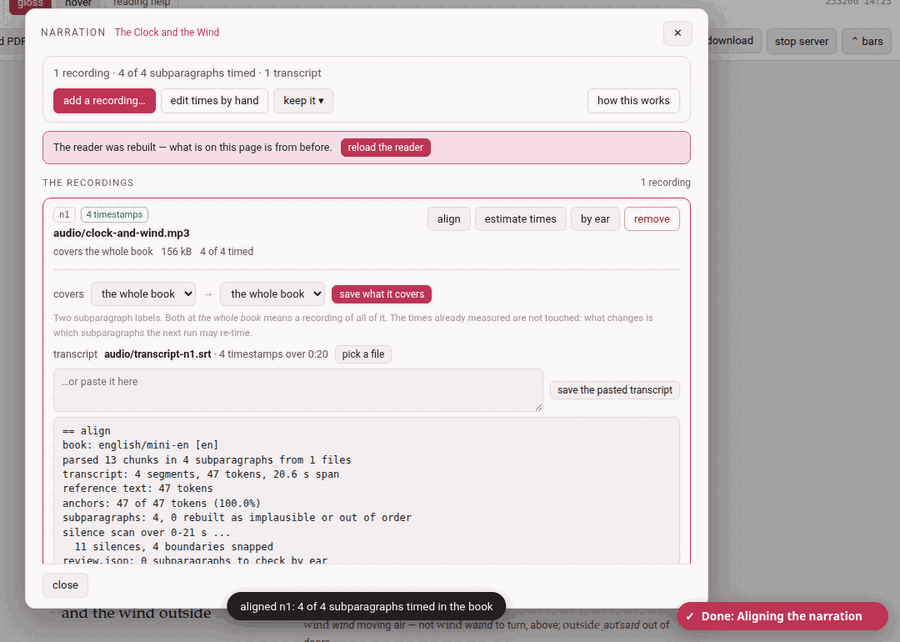Open the first 'the whole book' covers dropdown
This screenshot has height=642, width=900.
143,294
